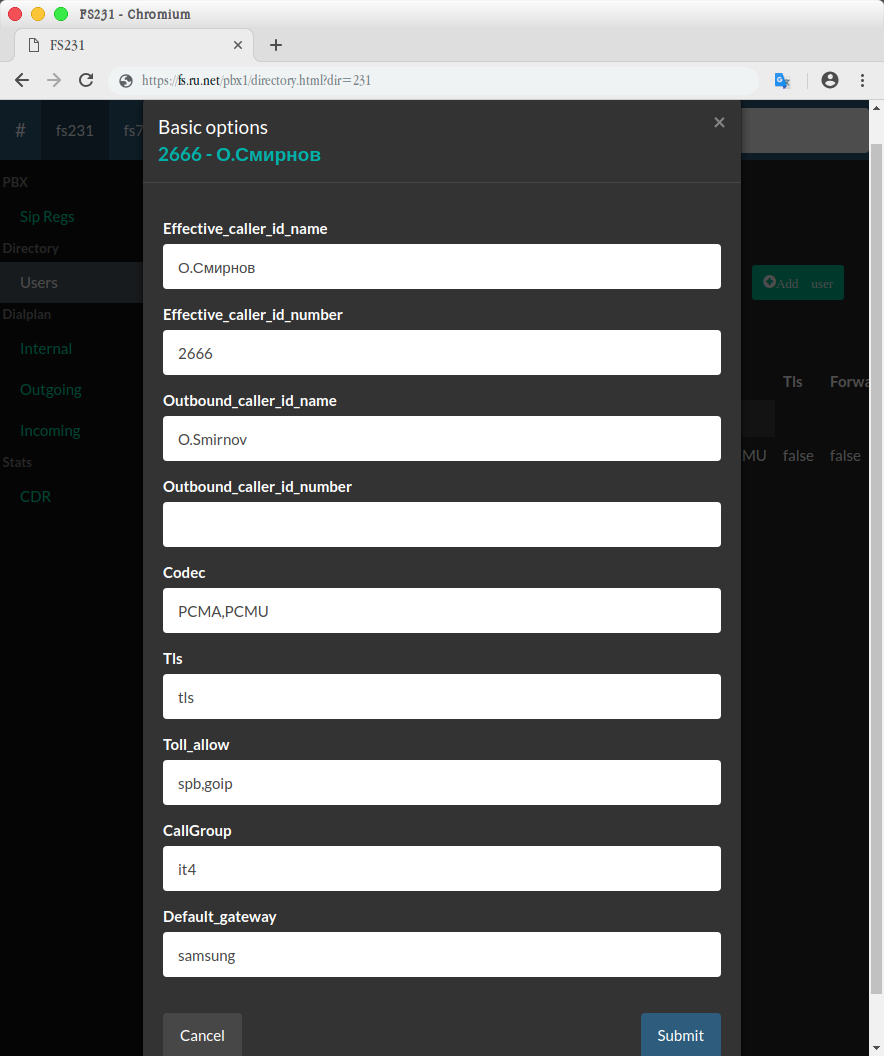Click the empty Outbound_caller_id_number field

(x=442, y=524)
